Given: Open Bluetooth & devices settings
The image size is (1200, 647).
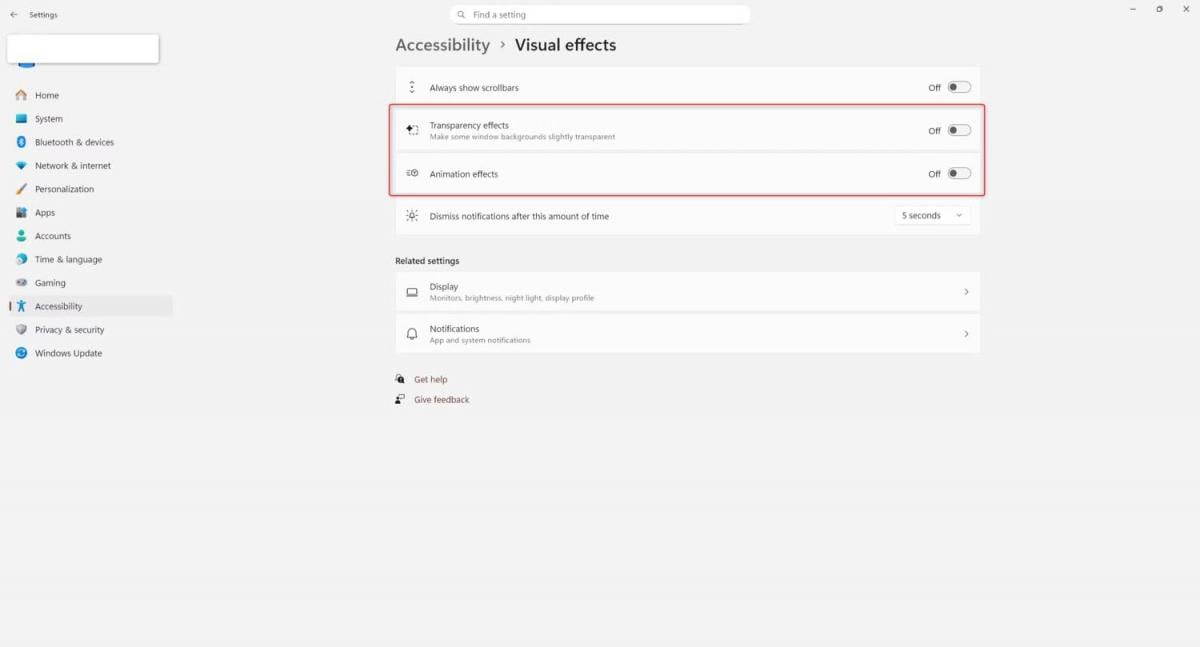Looking at the screenshot, I should [22, 142].
